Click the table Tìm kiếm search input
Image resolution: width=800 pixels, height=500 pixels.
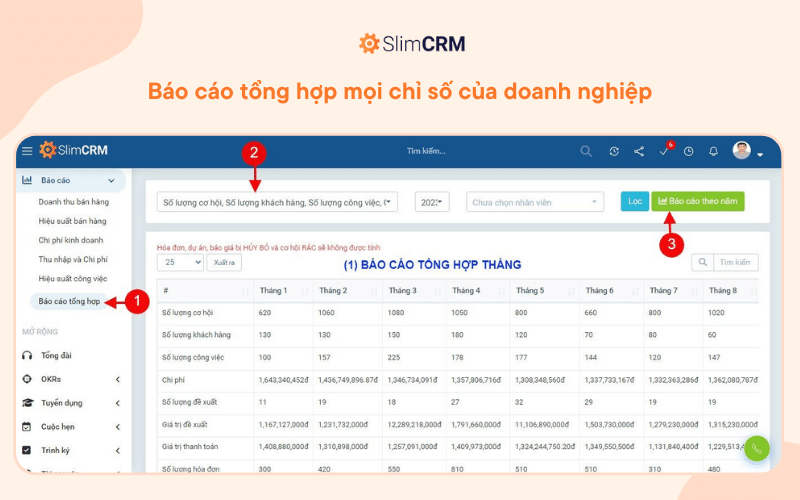735,262
